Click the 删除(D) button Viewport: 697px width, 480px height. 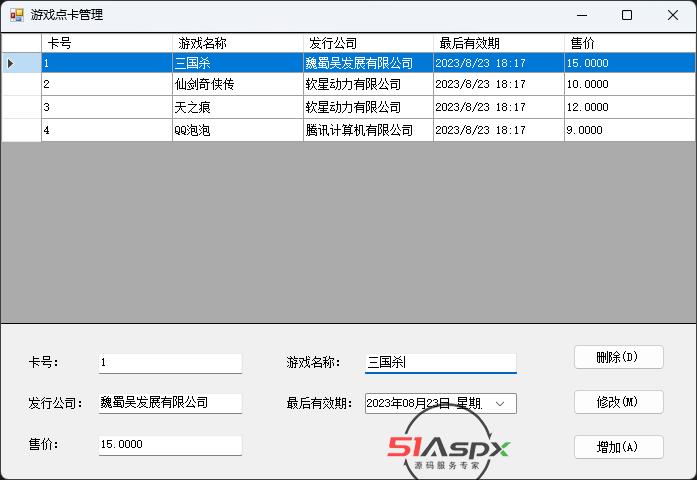[x=618, y=357]
